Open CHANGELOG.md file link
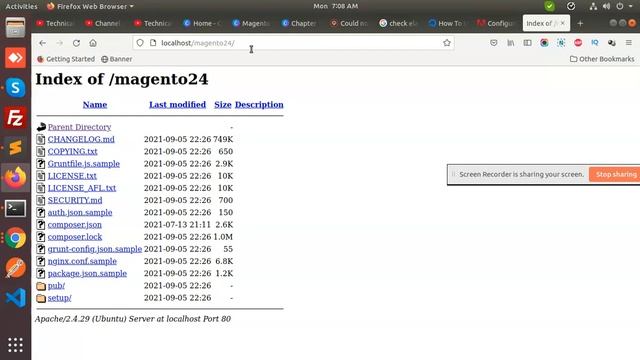640x360 pixels. (81, 139)
